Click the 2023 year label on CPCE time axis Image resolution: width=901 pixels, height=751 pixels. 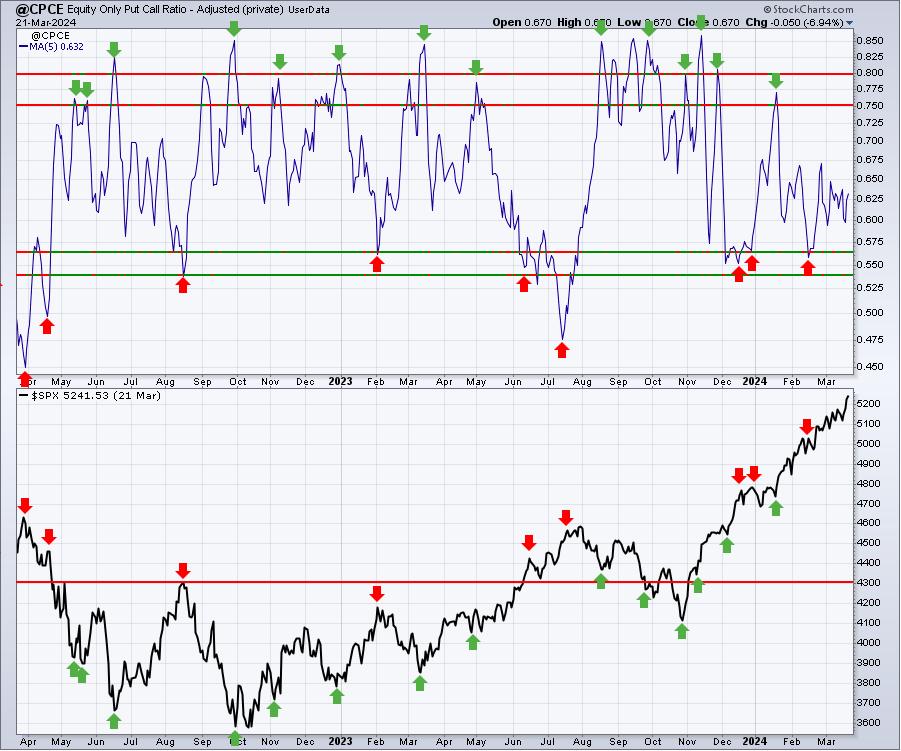click(340, 381)
